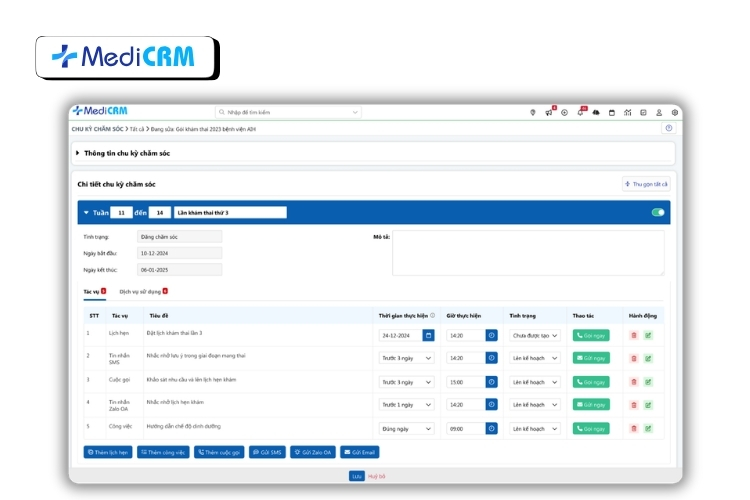Viewport: 750px width, 500px height.
Task: Edit the 'Nhắc nhở lưu ý' SMS task
Action: coord(648,358)
